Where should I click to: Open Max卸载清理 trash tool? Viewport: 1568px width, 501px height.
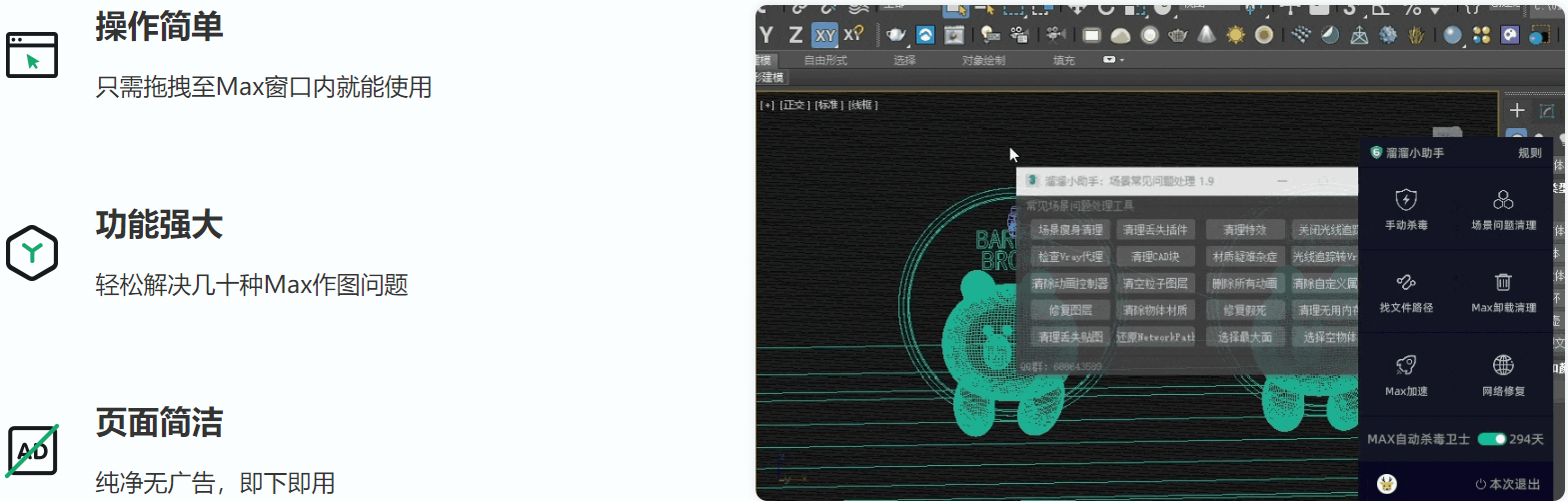click(x=1503, y=292)
